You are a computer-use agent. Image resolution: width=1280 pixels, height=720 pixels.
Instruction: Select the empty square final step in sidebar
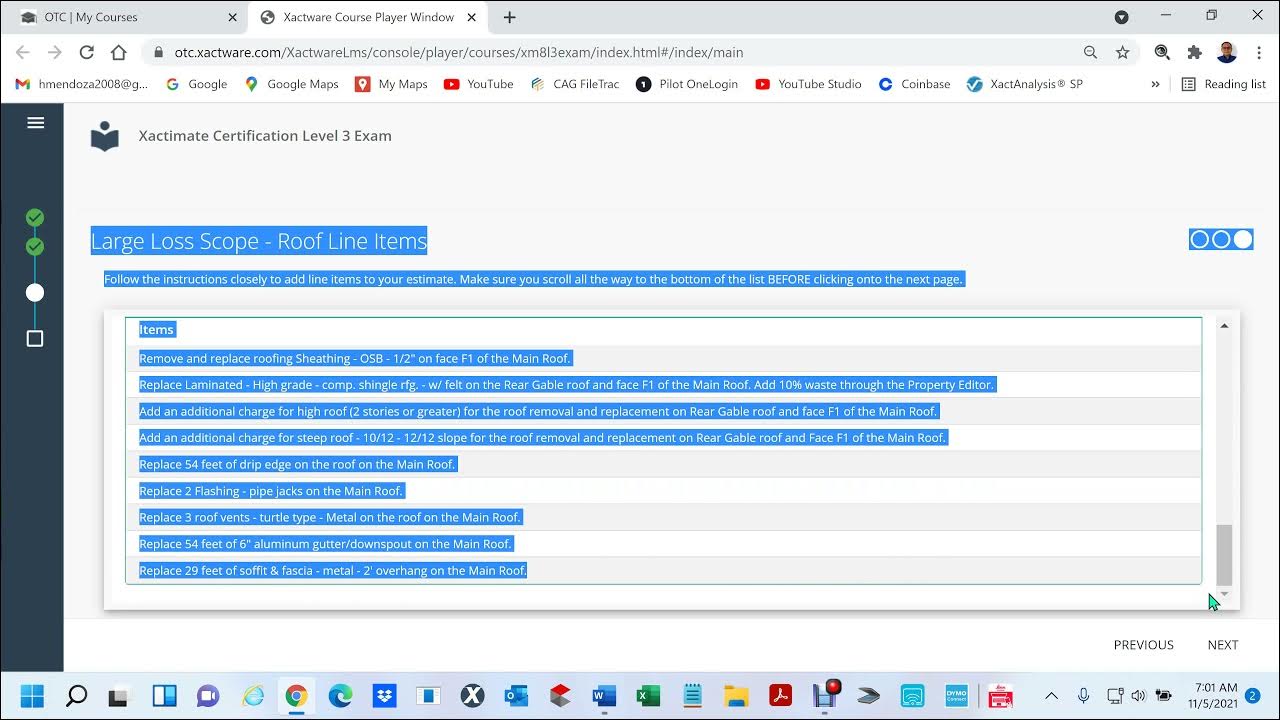35,339
